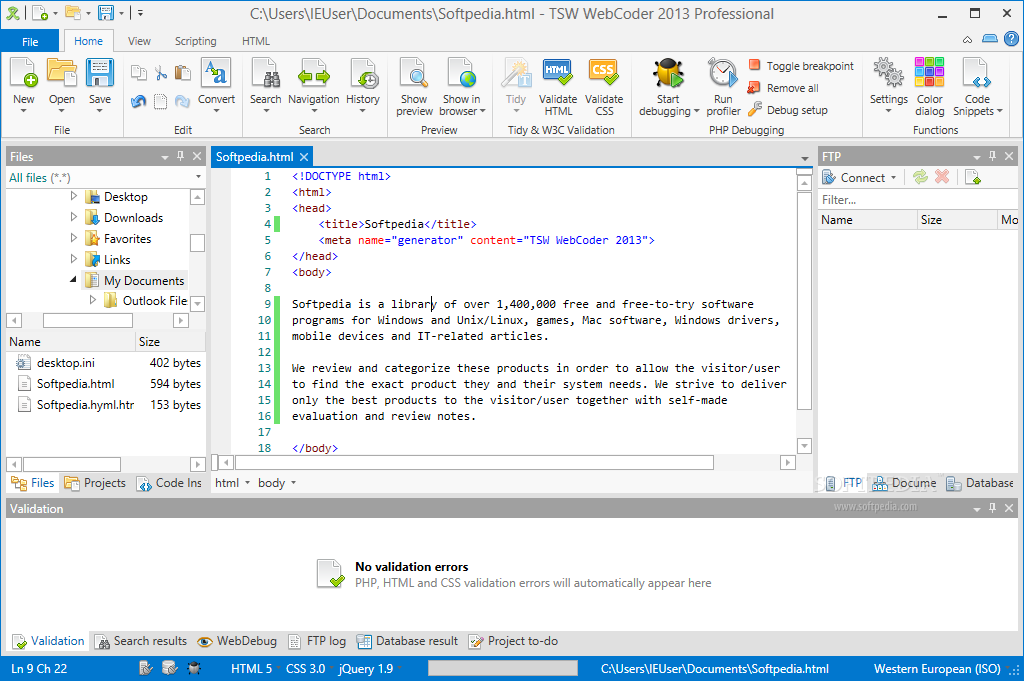Click the Cut scissors icon
Screen dimensions: 1024x681
tap(161, 72)
